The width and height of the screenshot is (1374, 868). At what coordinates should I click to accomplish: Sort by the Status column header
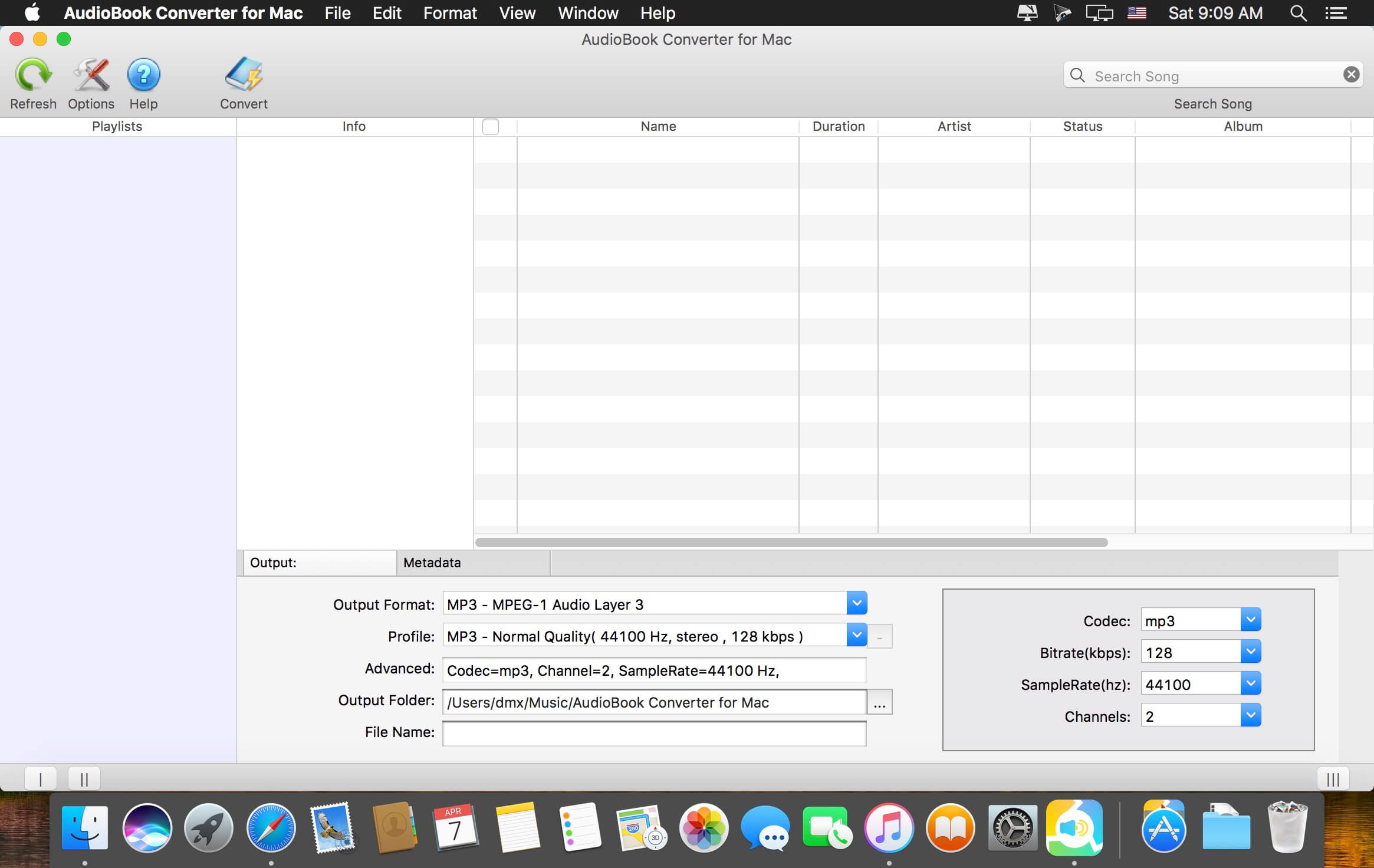coord(1083,127)
